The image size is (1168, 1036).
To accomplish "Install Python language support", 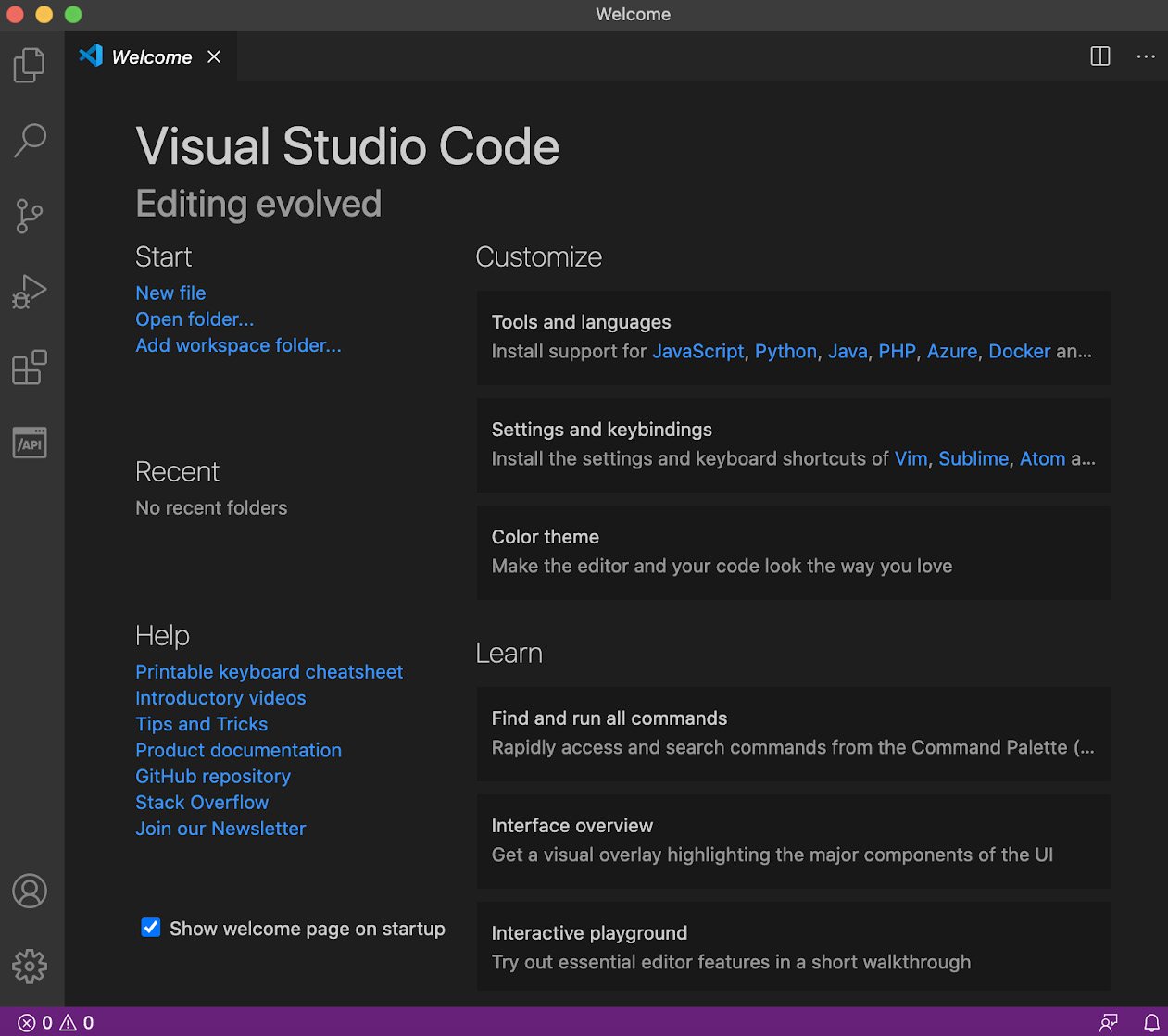I will point(786,352).
